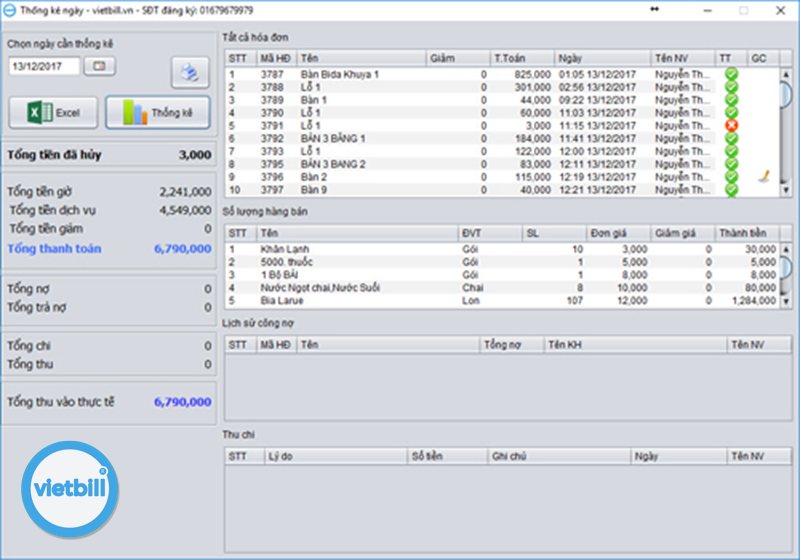Image resolution: width=800 pixels, height=560 pixels.
Task: Click the green check icon for invoice 3792
Action: (x=731, y=139)
